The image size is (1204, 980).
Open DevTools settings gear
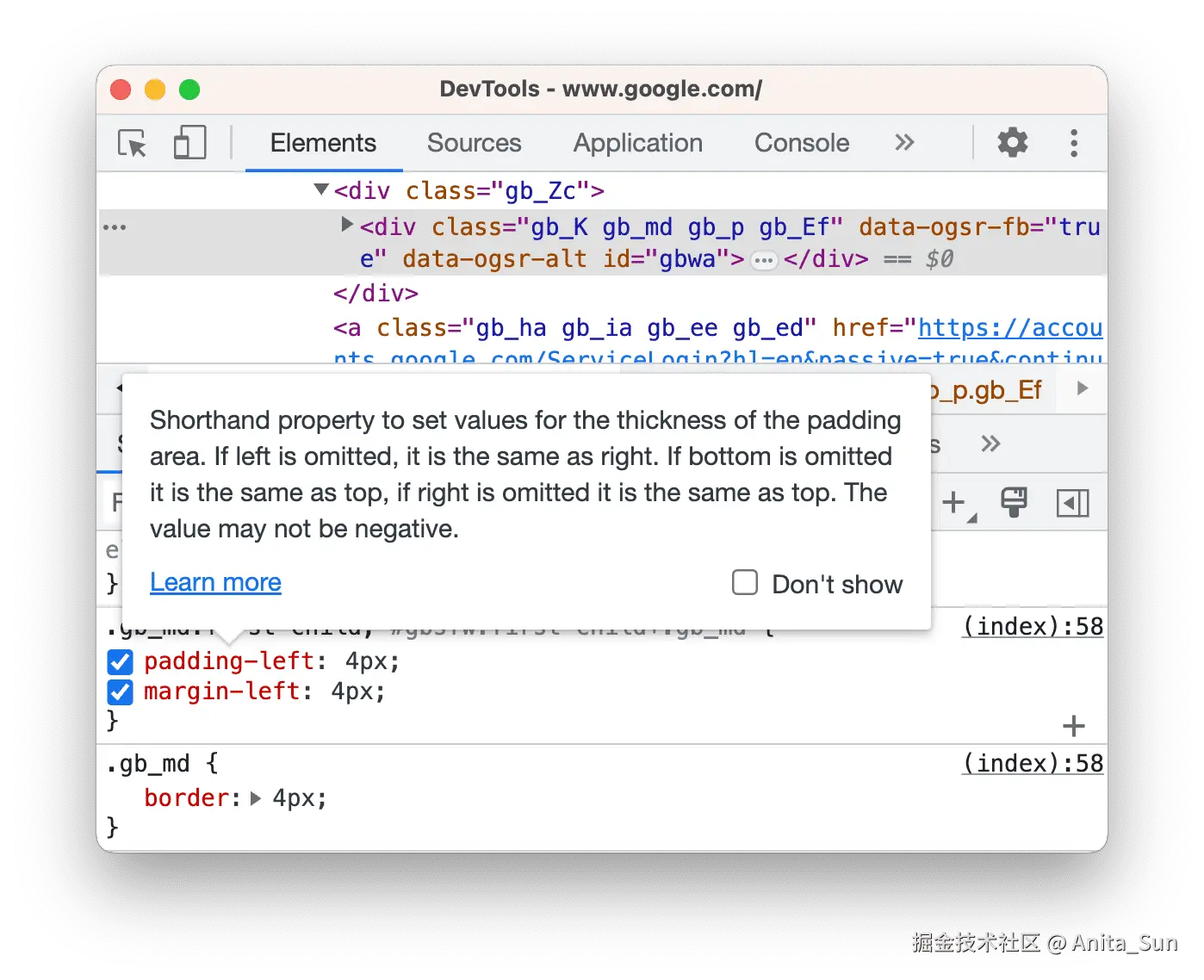[x=1012, y=142]
